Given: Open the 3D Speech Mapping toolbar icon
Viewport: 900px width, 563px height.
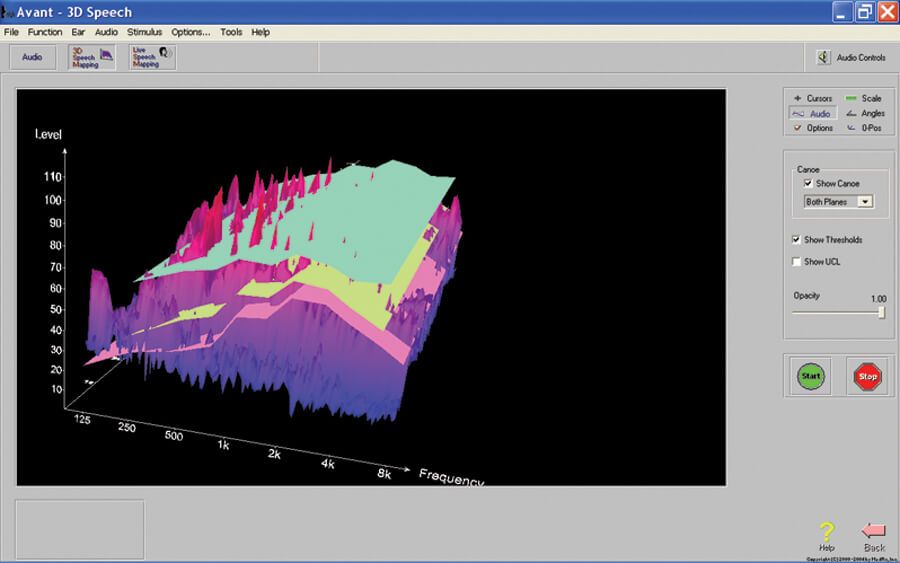Looking at the screenshot, I should click(91, 58).
